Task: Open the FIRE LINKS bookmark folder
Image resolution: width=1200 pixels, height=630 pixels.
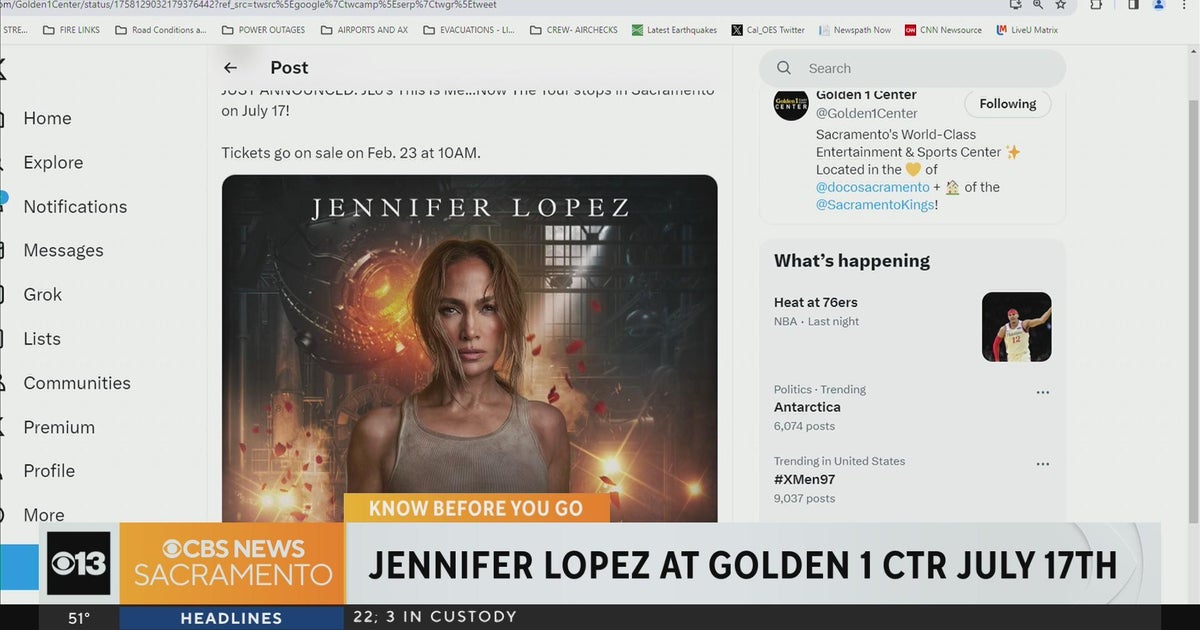Action: pos(71,30)
